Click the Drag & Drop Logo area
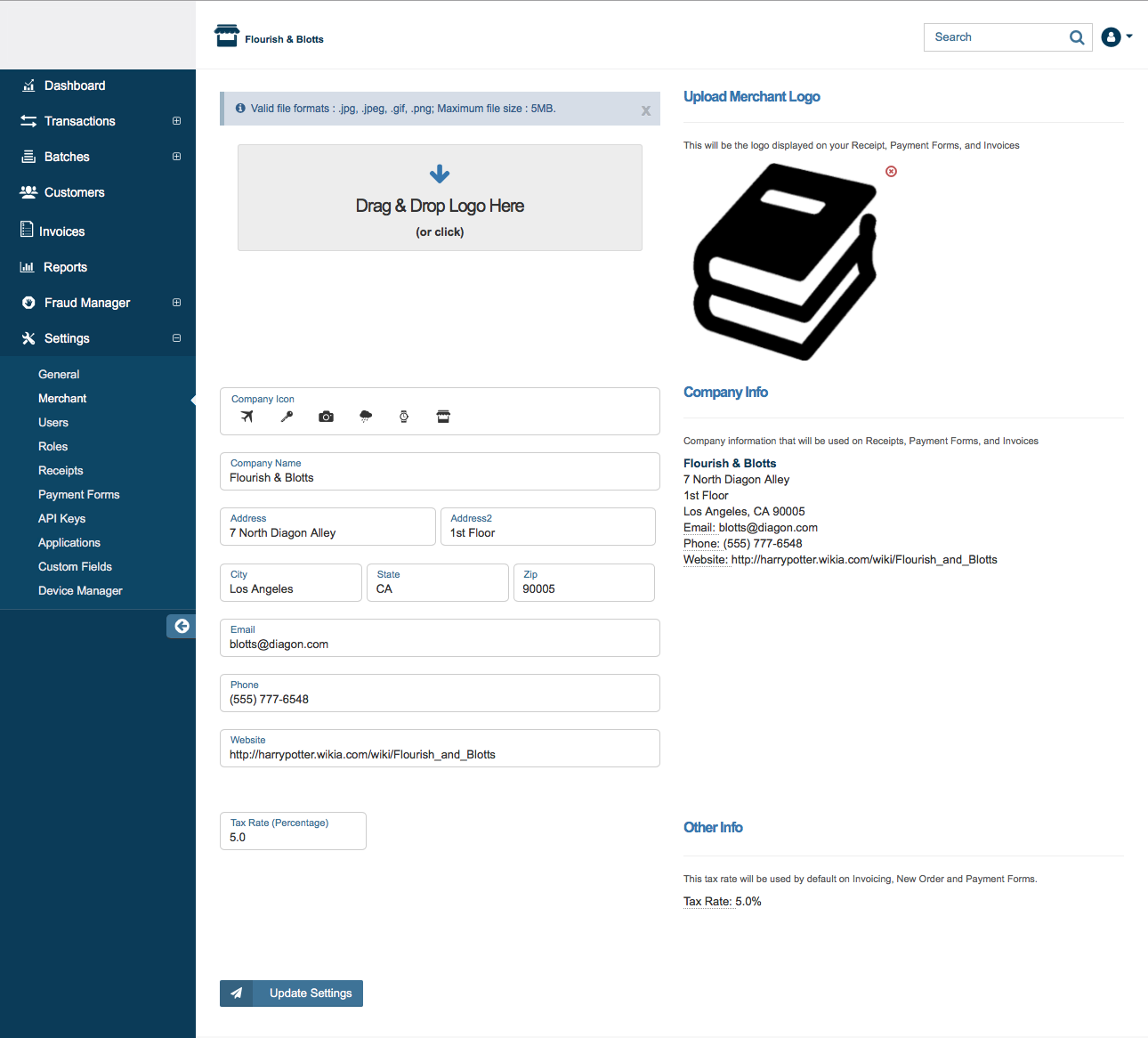Viewport: 1148px width, 1038px height. pos(440,198)
